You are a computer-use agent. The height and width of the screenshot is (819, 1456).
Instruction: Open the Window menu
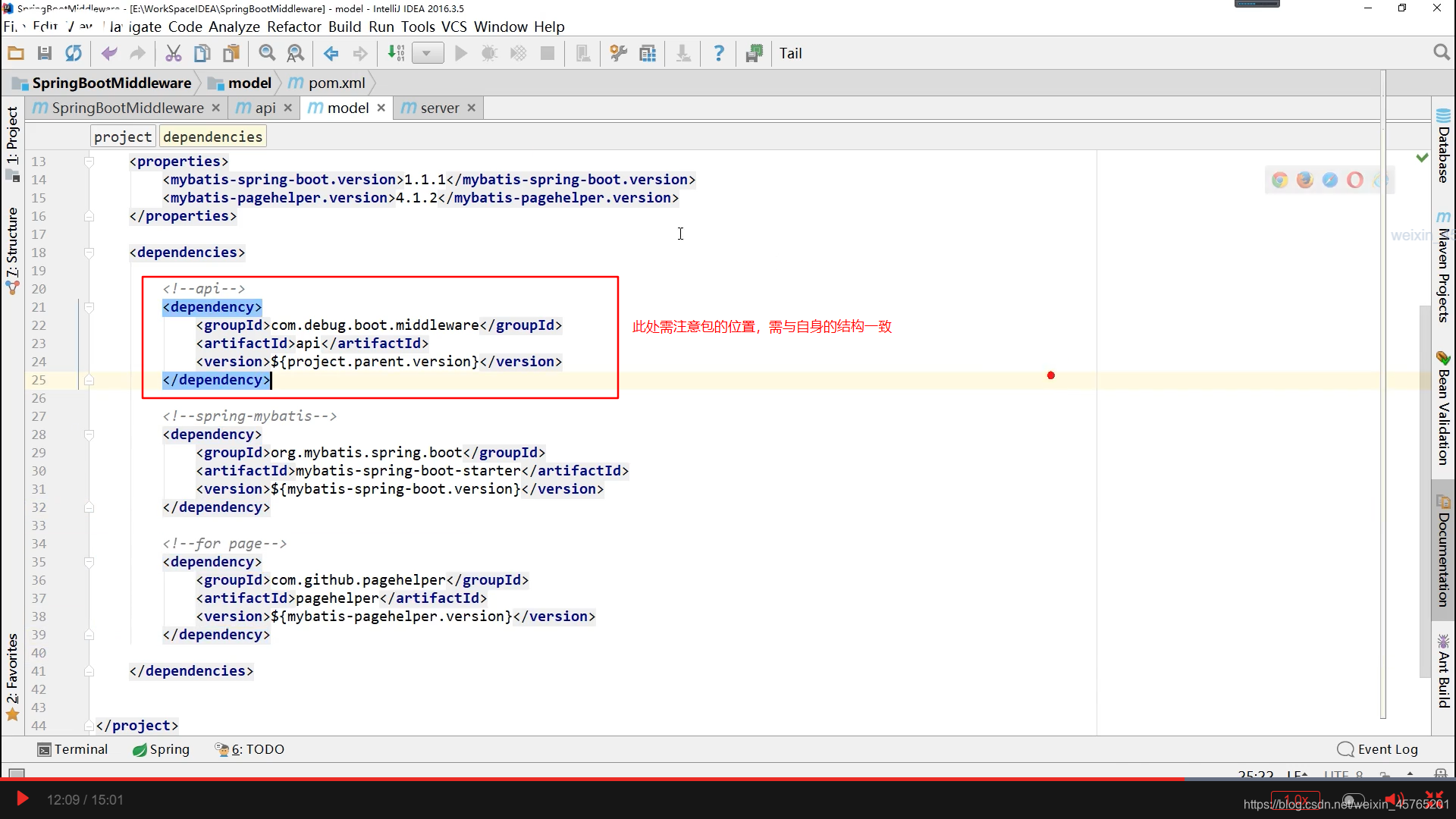pos(500,27)
